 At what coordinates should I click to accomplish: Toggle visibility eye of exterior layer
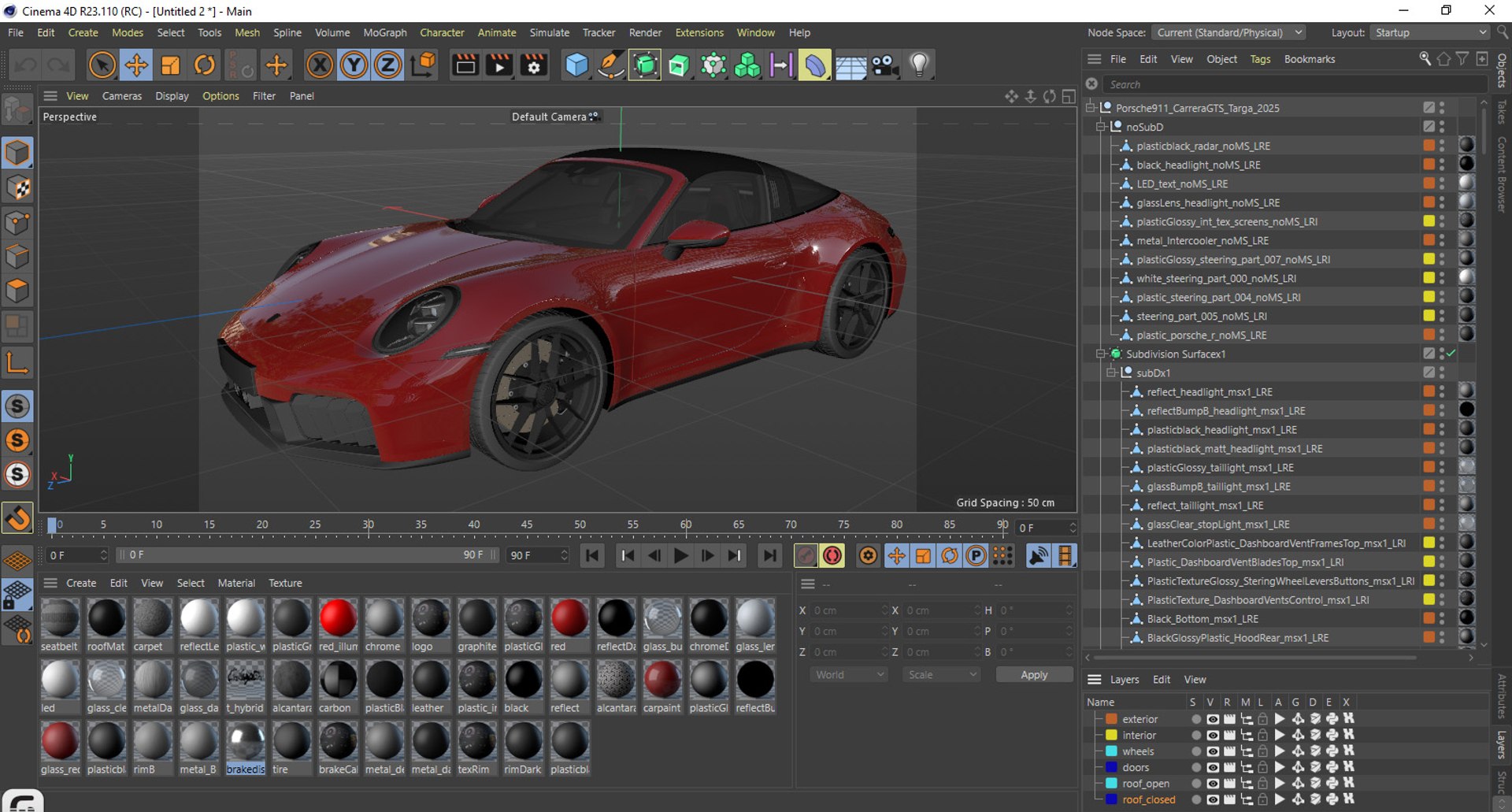click(x=1213, y=719)
